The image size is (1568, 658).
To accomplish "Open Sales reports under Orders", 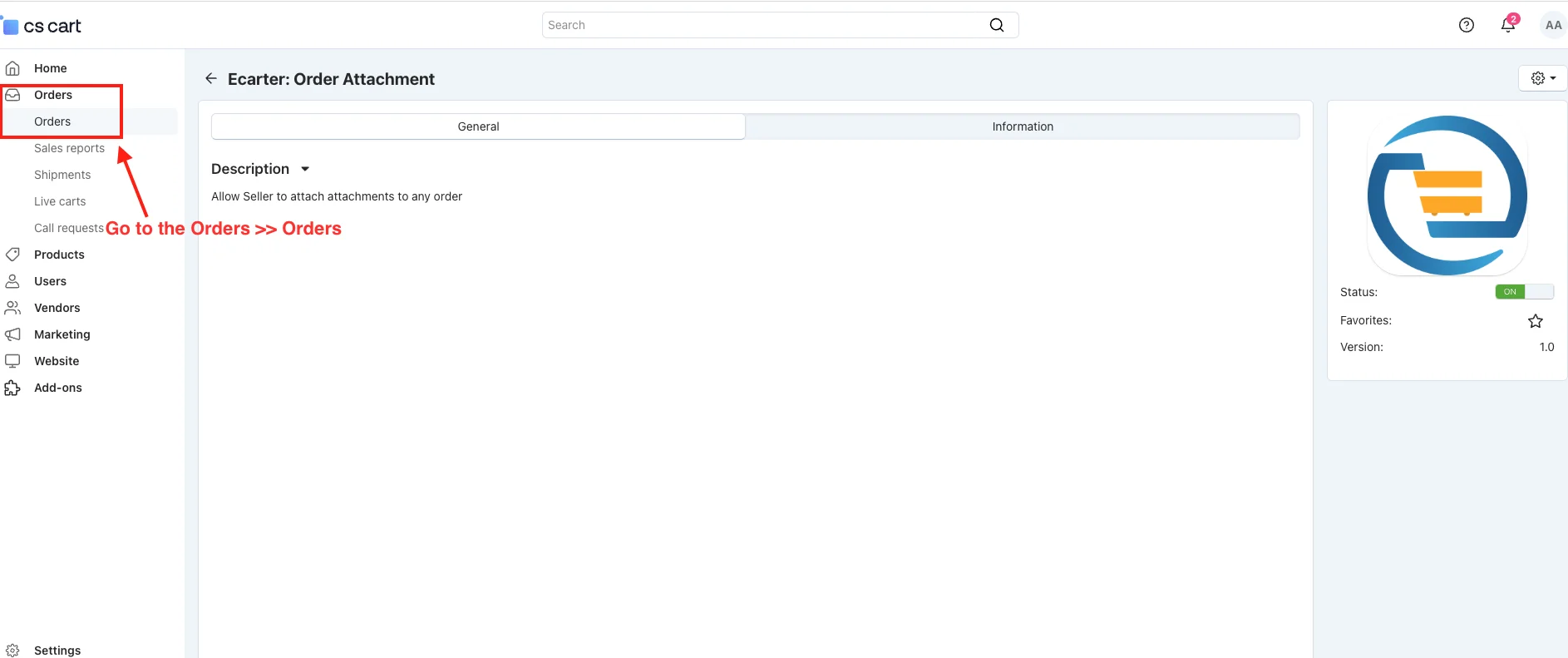I will coord(69,148).
